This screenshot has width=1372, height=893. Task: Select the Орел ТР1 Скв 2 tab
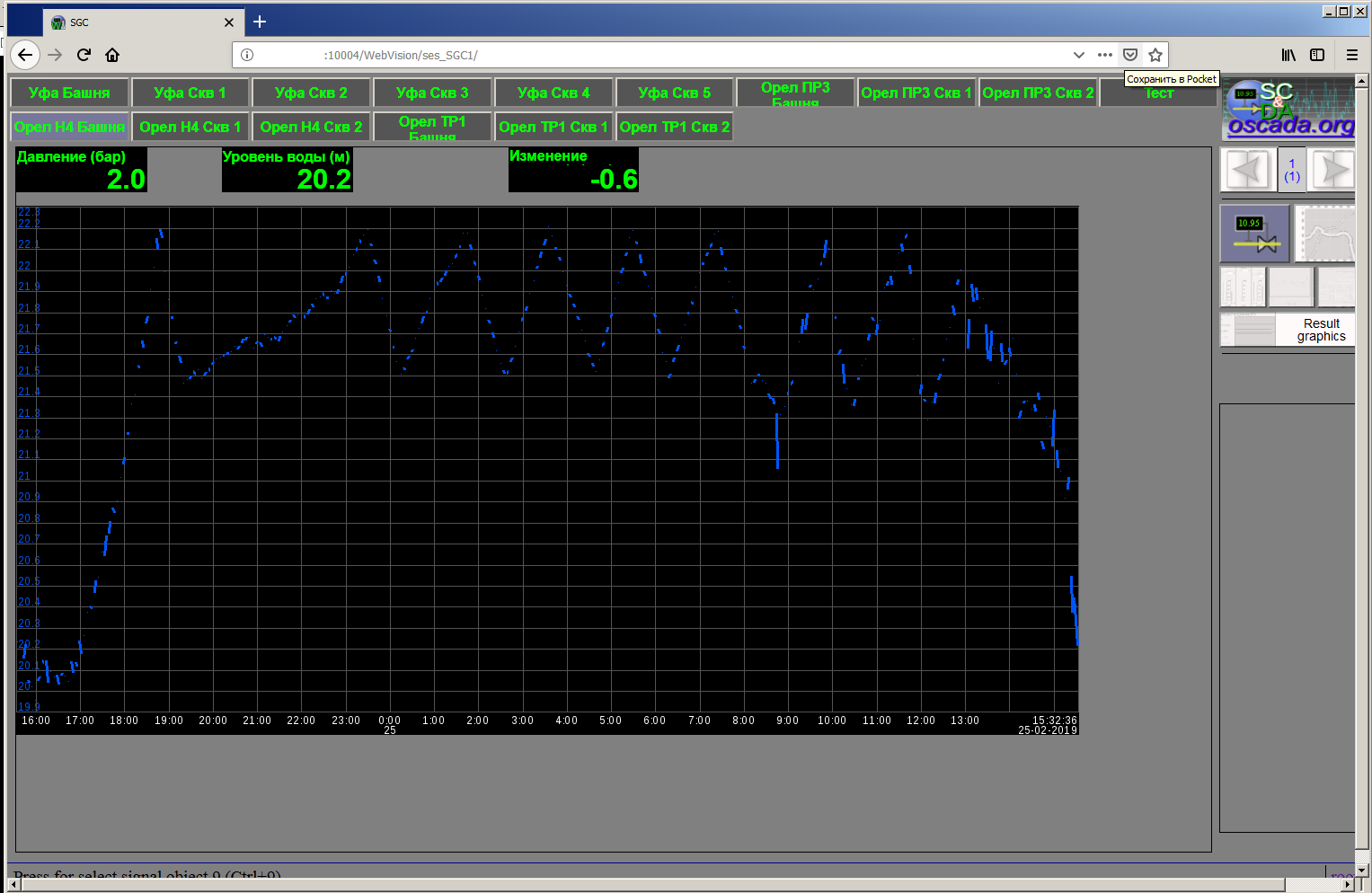click(x=674, y=127)
